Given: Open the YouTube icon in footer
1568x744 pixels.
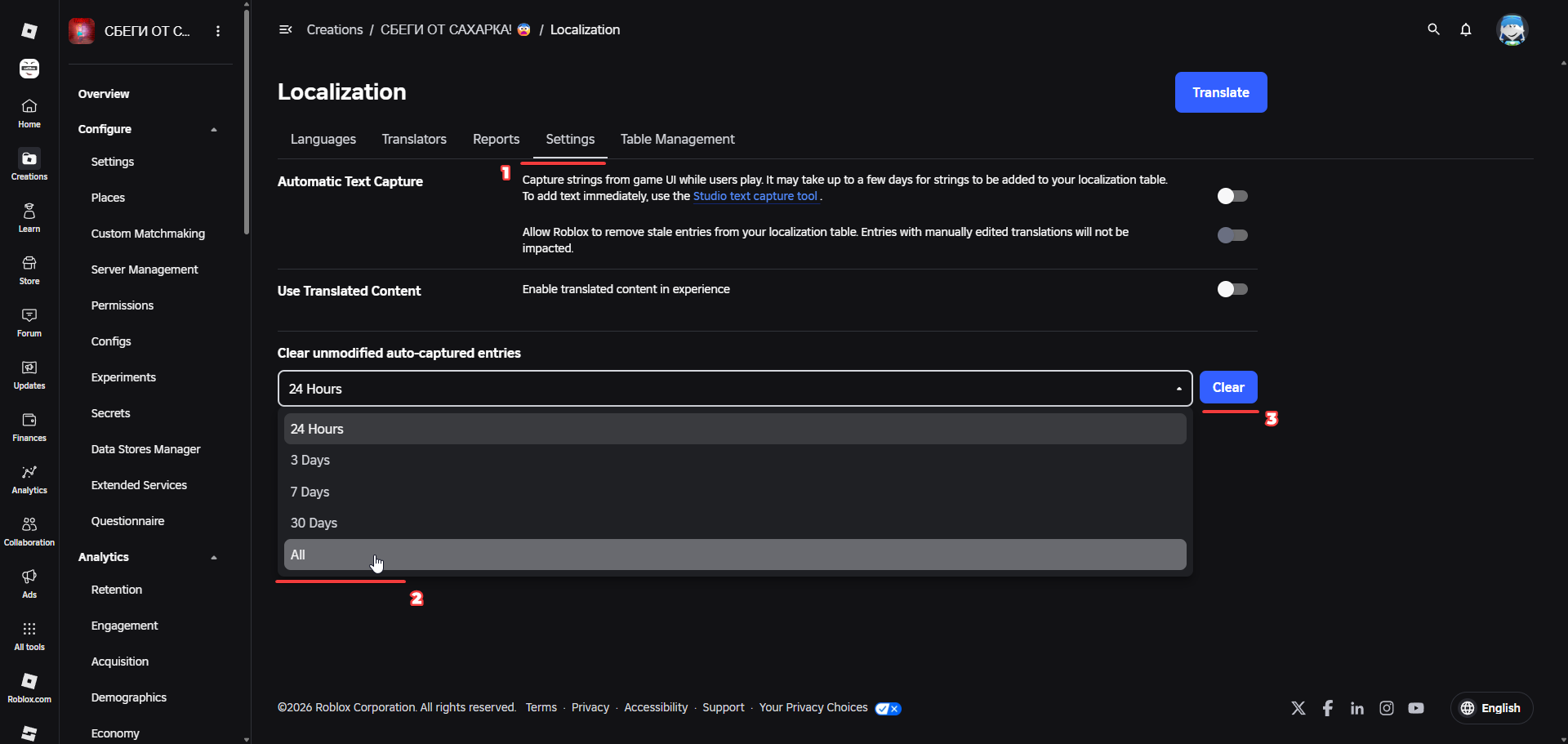Looking at the screenshot, I should 1416,708.
